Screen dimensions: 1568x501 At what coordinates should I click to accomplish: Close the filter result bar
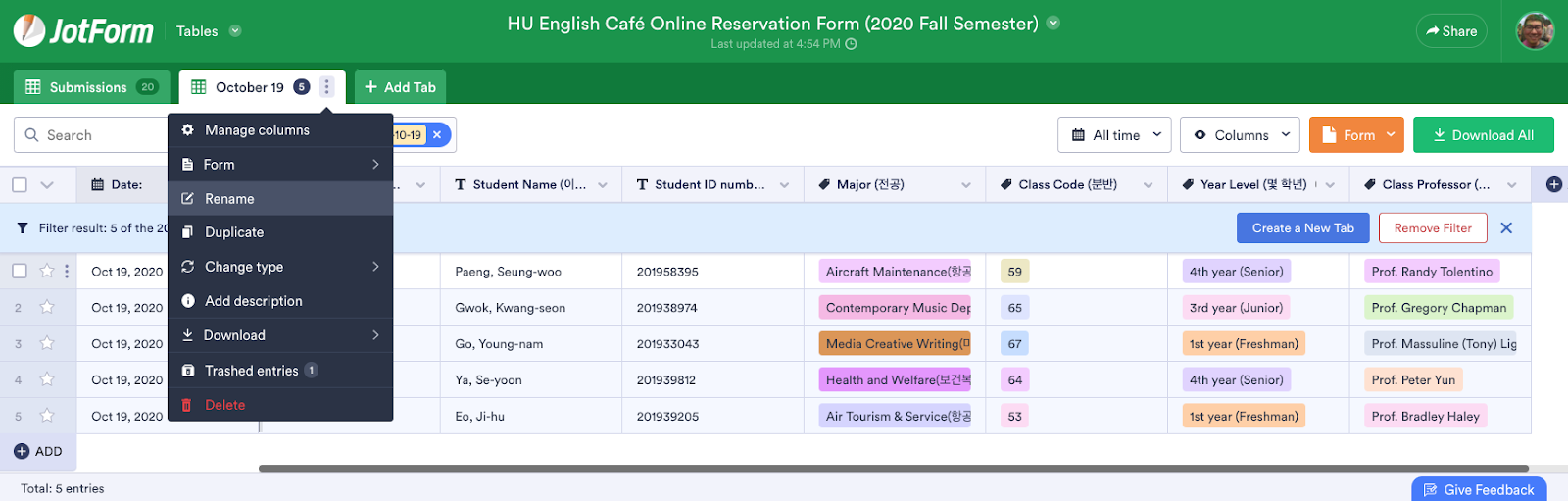coord(1506,228)
